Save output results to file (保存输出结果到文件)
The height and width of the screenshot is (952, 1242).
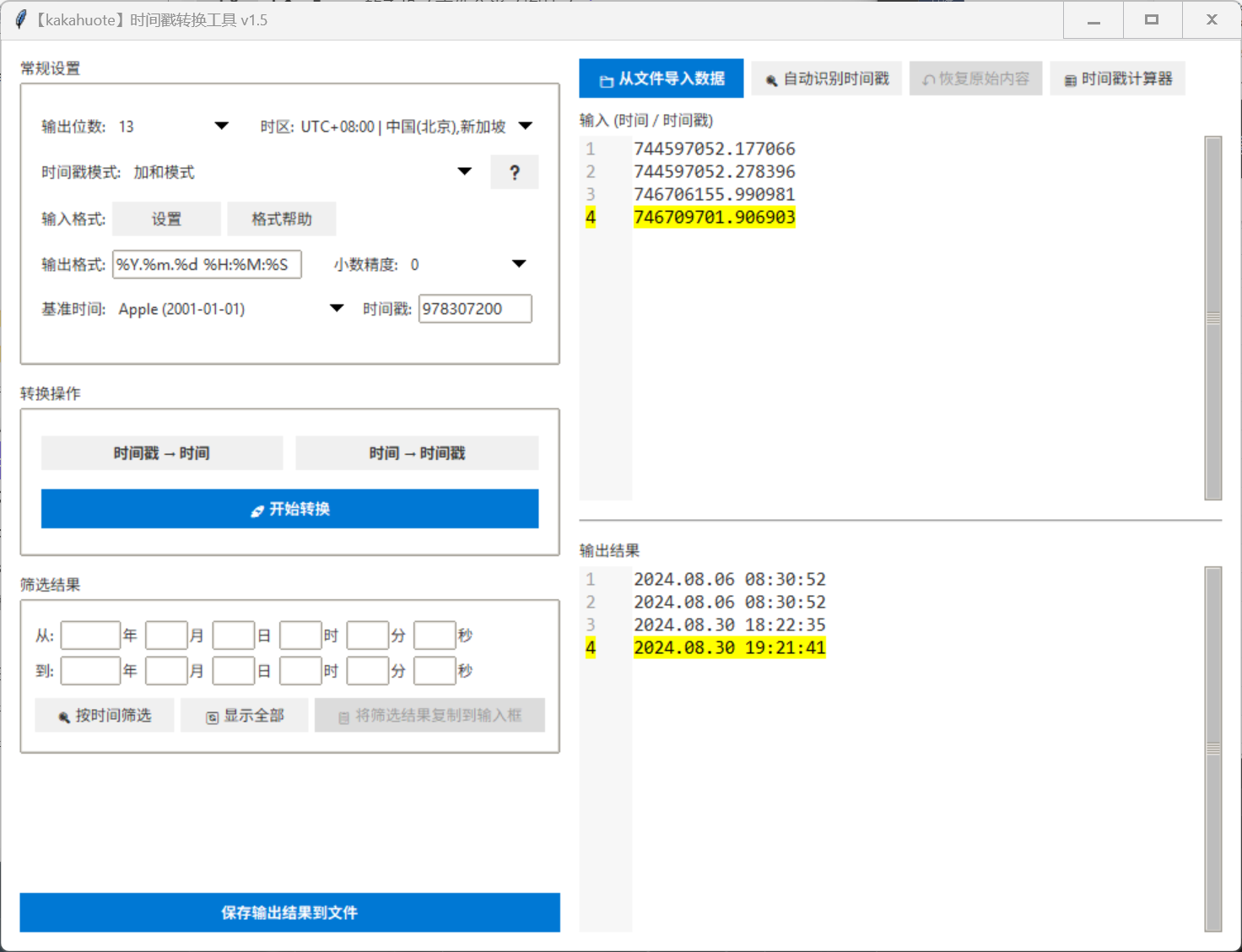[289, 912]
